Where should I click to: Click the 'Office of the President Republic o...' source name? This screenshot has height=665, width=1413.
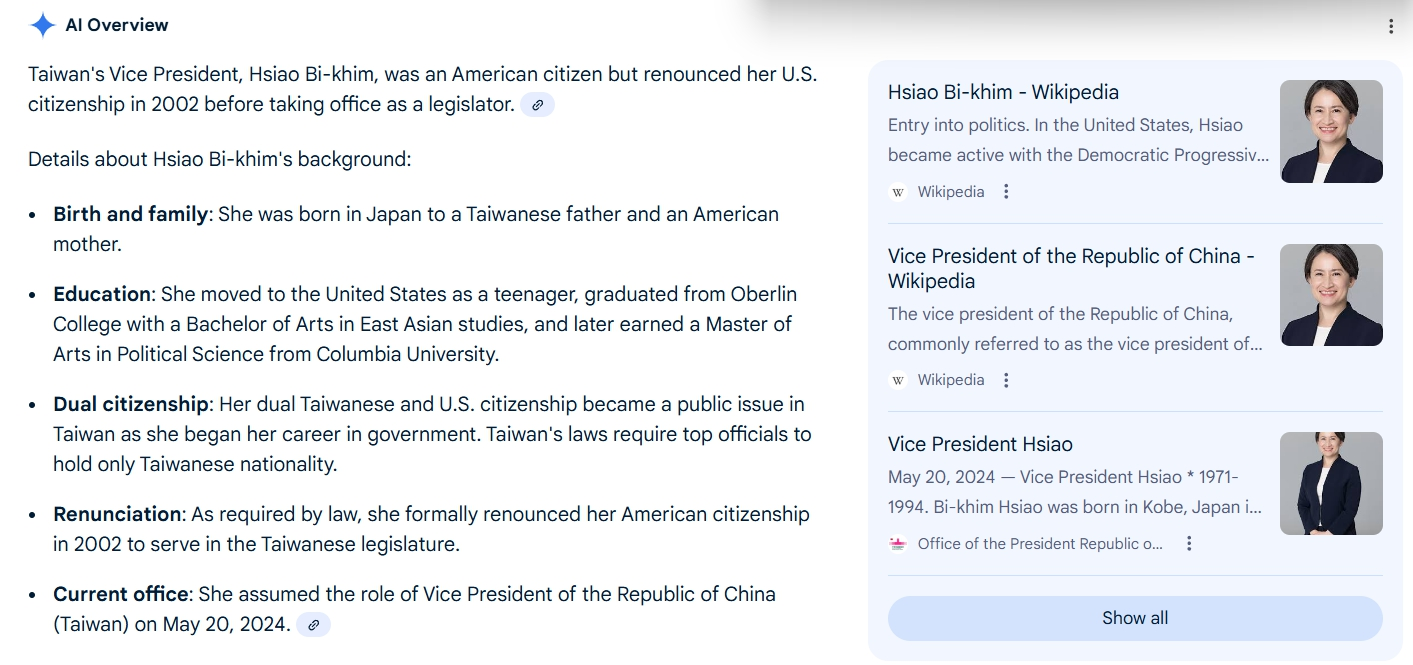(1040, 544)
